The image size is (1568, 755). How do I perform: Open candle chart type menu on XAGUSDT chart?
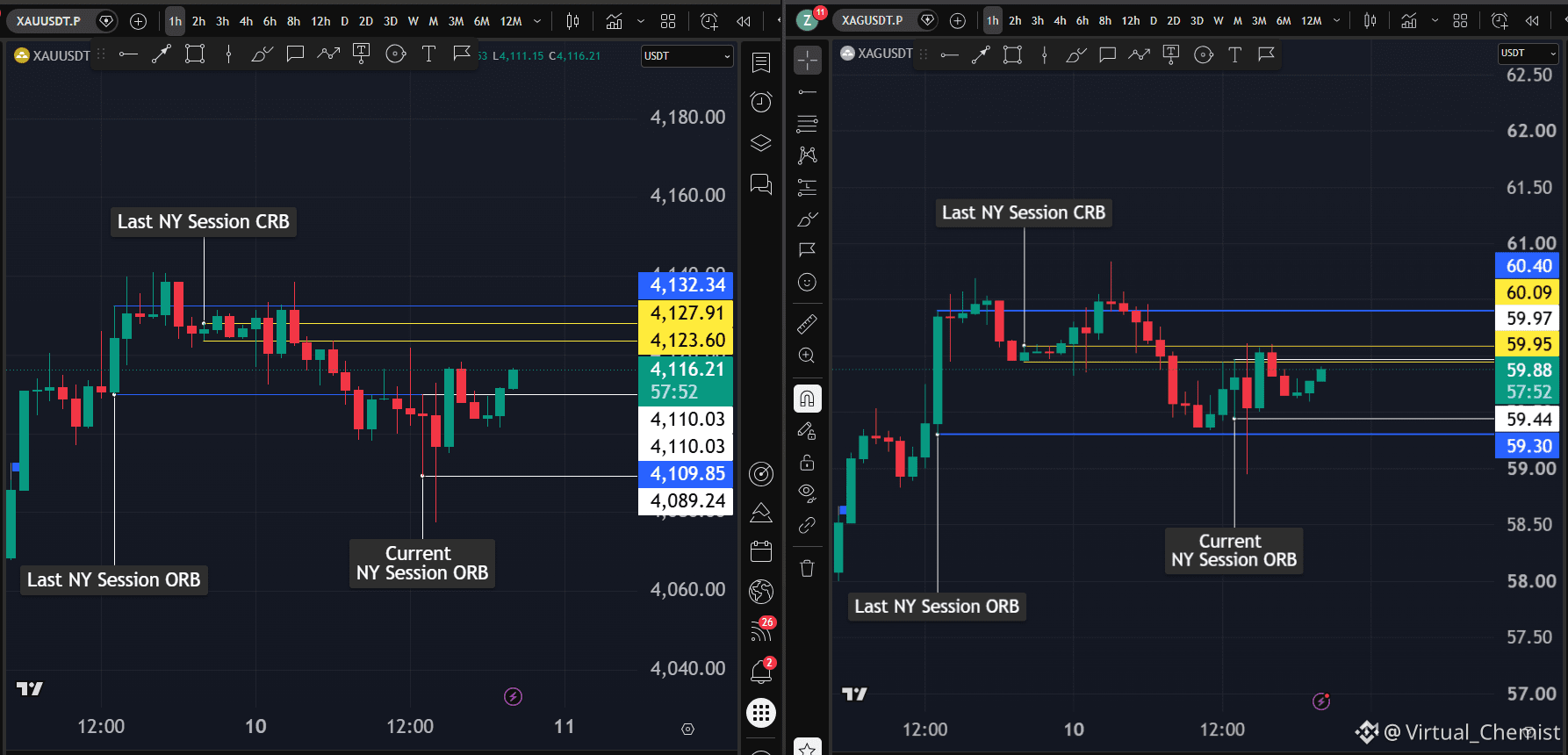(x=1370, y=21)
